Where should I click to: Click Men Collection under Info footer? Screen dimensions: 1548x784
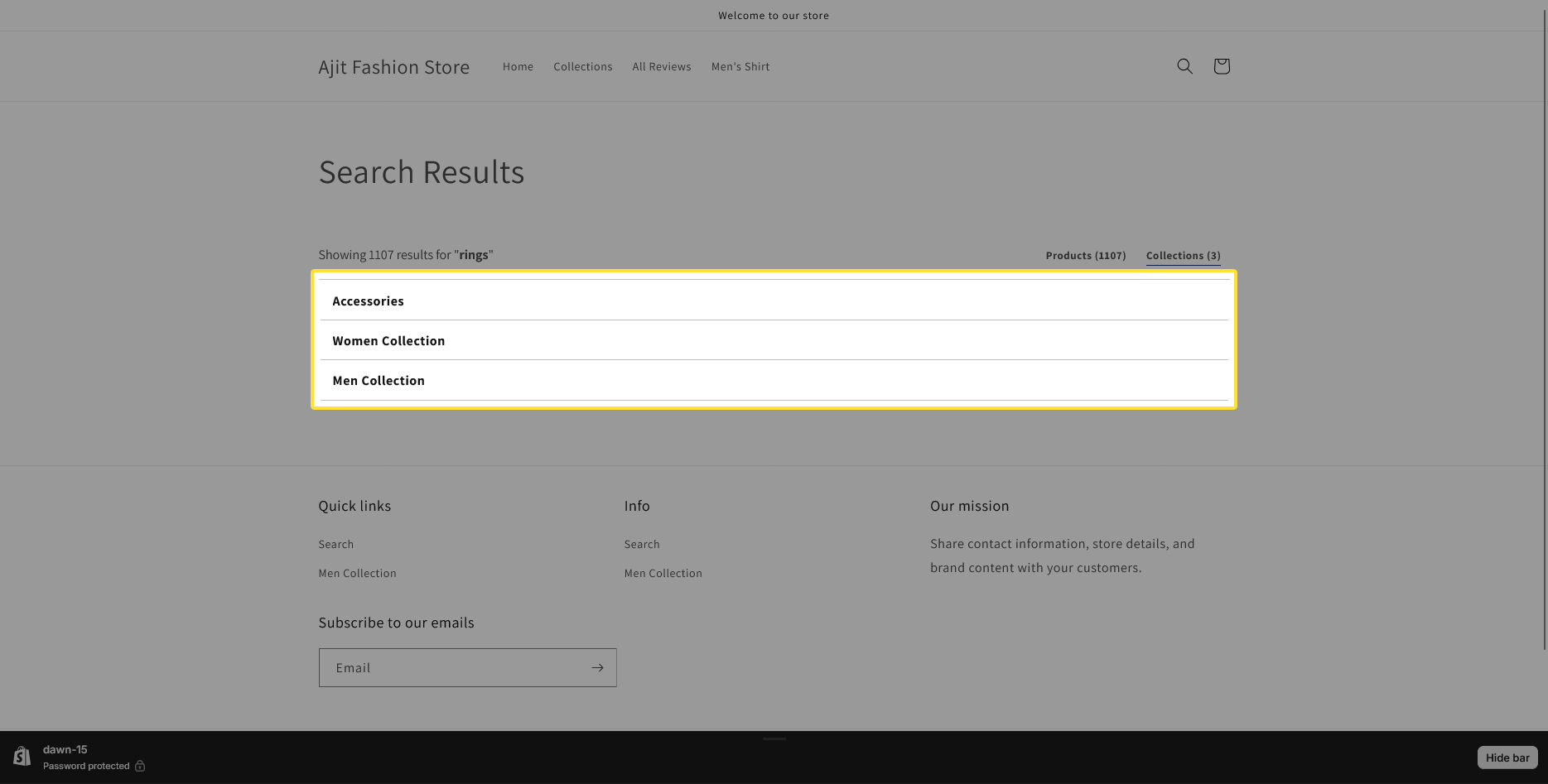pyautogui.click(x=663, y=573)
